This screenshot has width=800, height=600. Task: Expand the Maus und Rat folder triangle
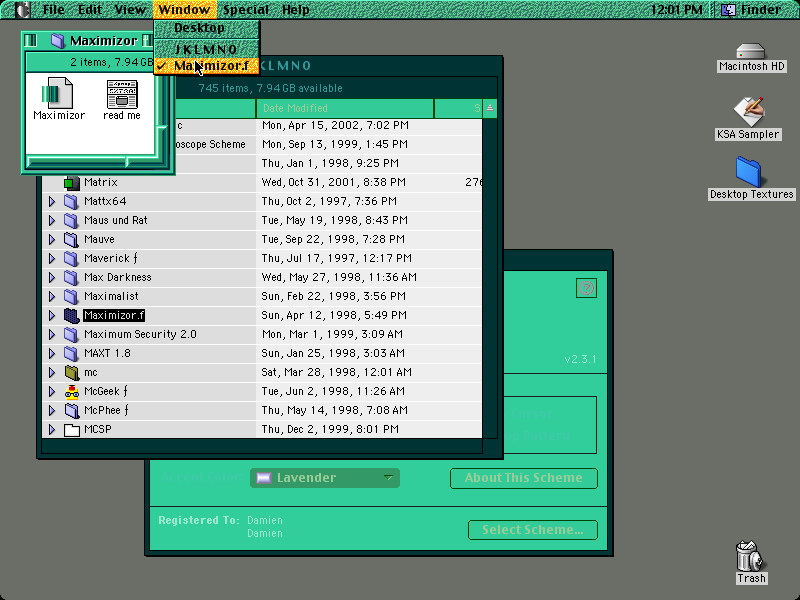(x=52, y=220)
